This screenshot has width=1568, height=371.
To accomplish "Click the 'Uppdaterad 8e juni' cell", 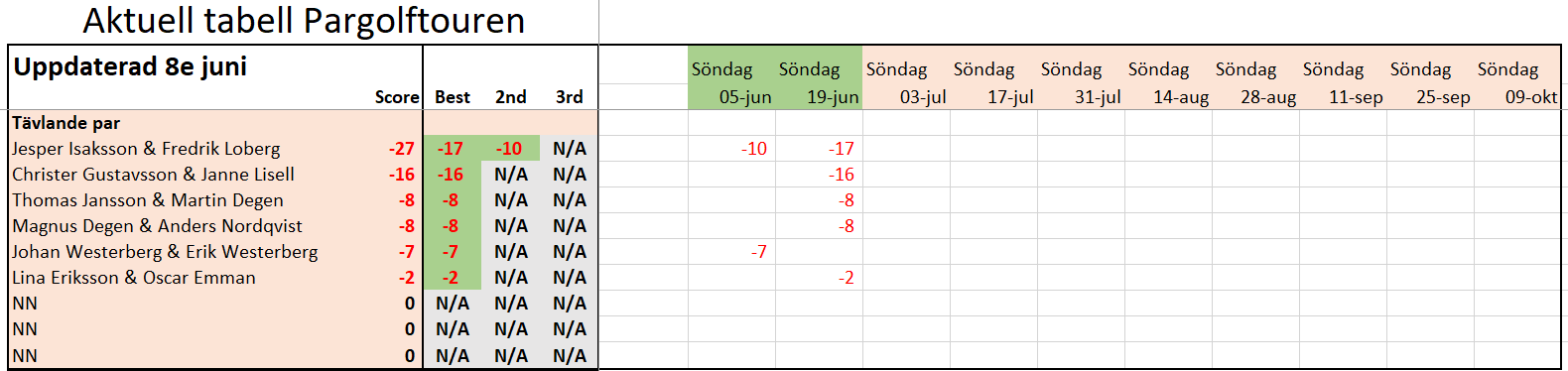I will [130, 66].
